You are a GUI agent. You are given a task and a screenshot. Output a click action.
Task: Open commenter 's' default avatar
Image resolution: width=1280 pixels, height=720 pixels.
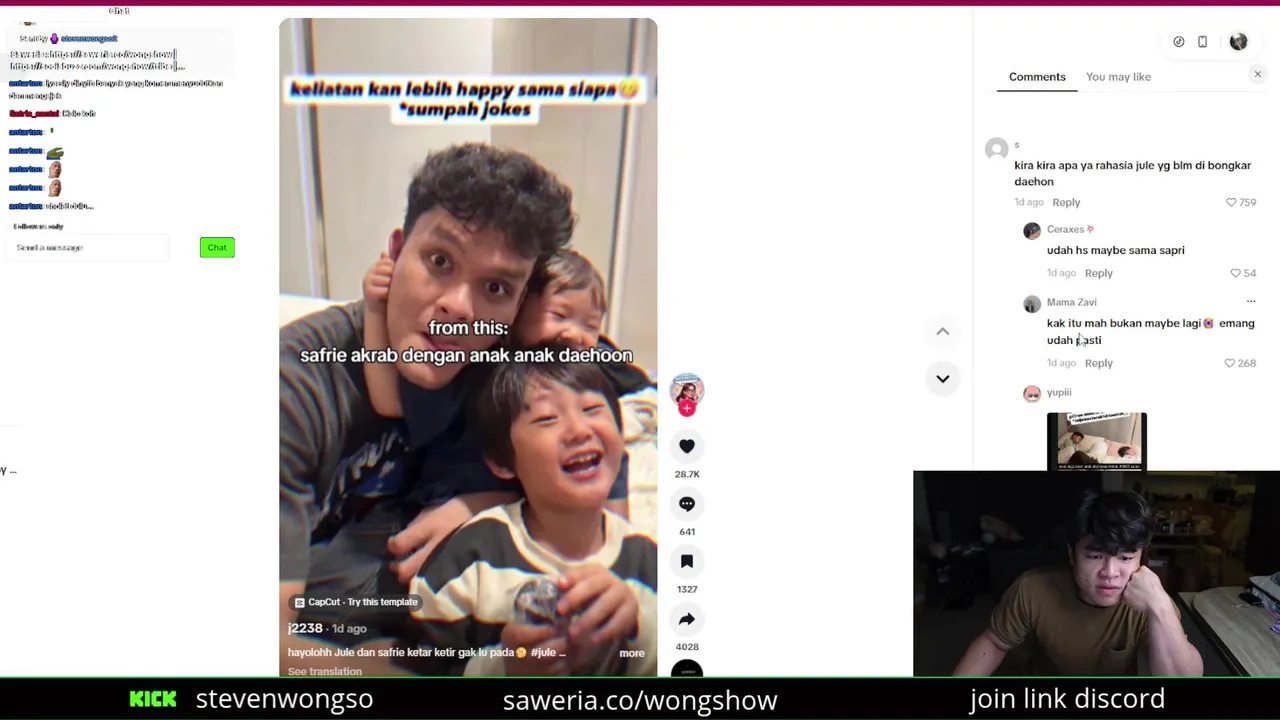pyautogui.click(x=996, y=149)
